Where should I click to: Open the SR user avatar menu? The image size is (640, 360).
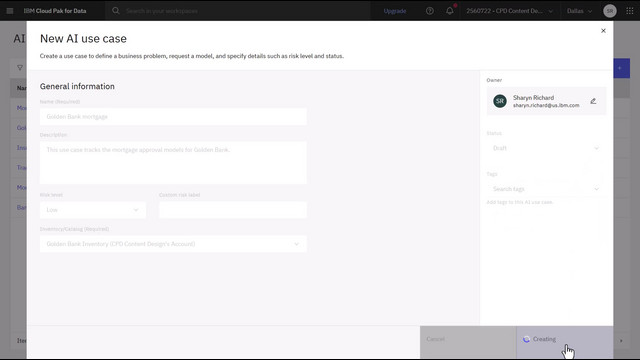(610, 11)
